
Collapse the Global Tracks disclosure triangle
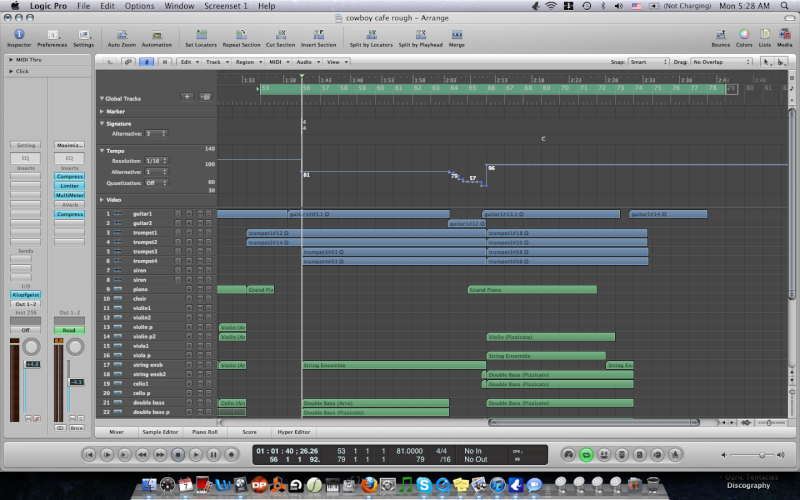(102, 98)
